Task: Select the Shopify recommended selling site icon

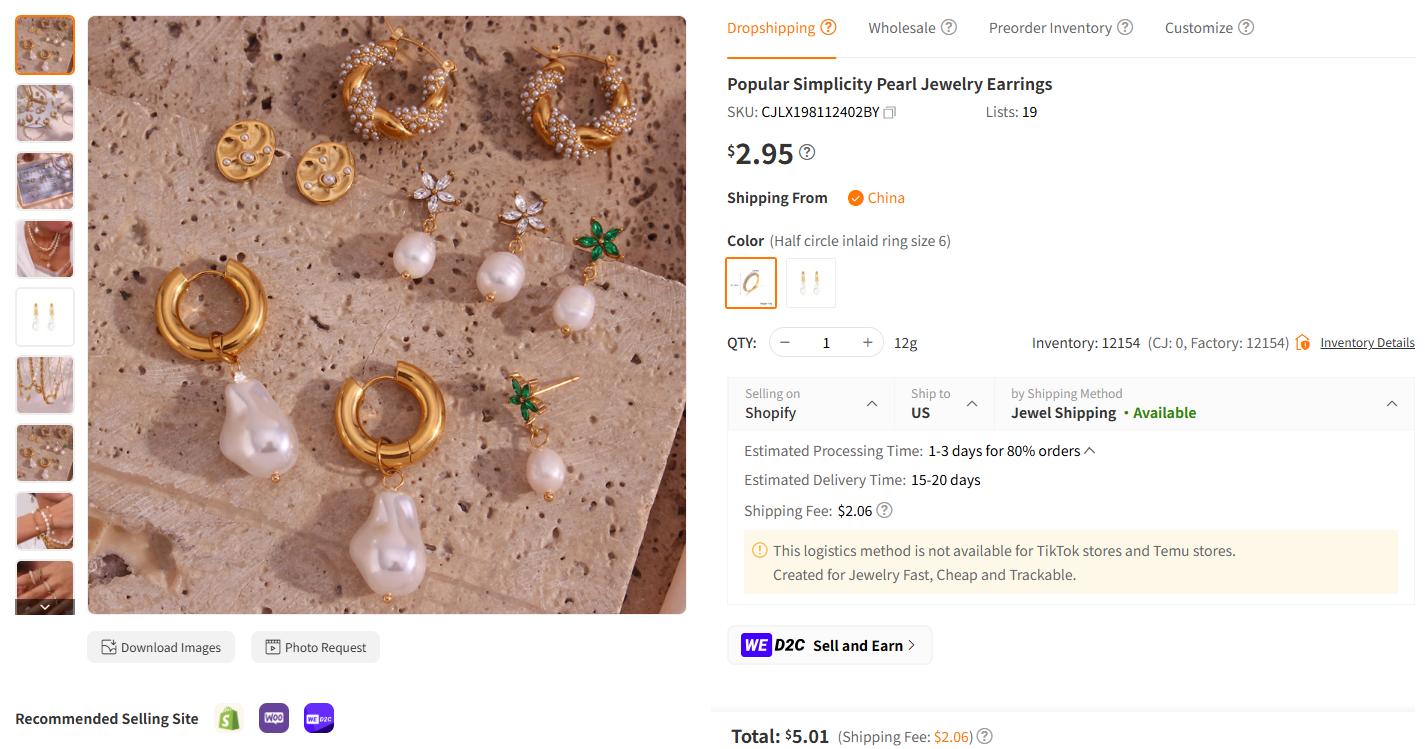Action: [x=228, y=718]
